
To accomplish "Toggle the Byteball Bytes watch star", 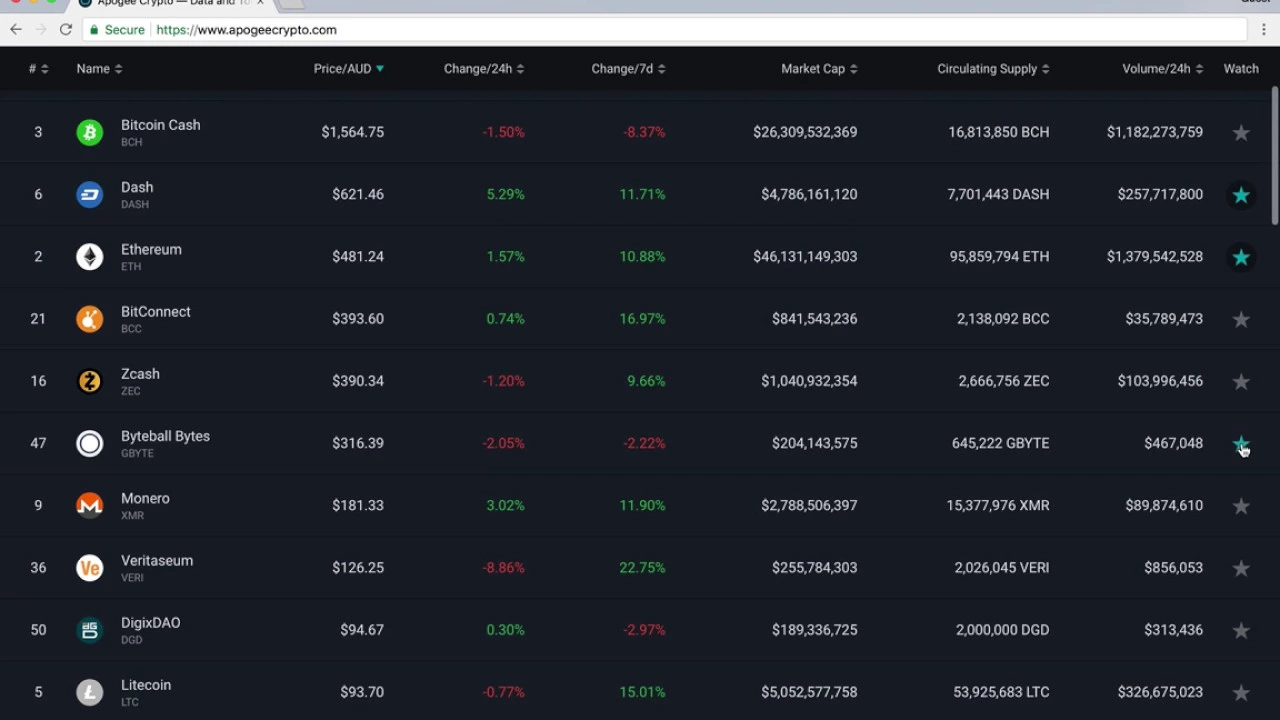I will (1241, 444).
